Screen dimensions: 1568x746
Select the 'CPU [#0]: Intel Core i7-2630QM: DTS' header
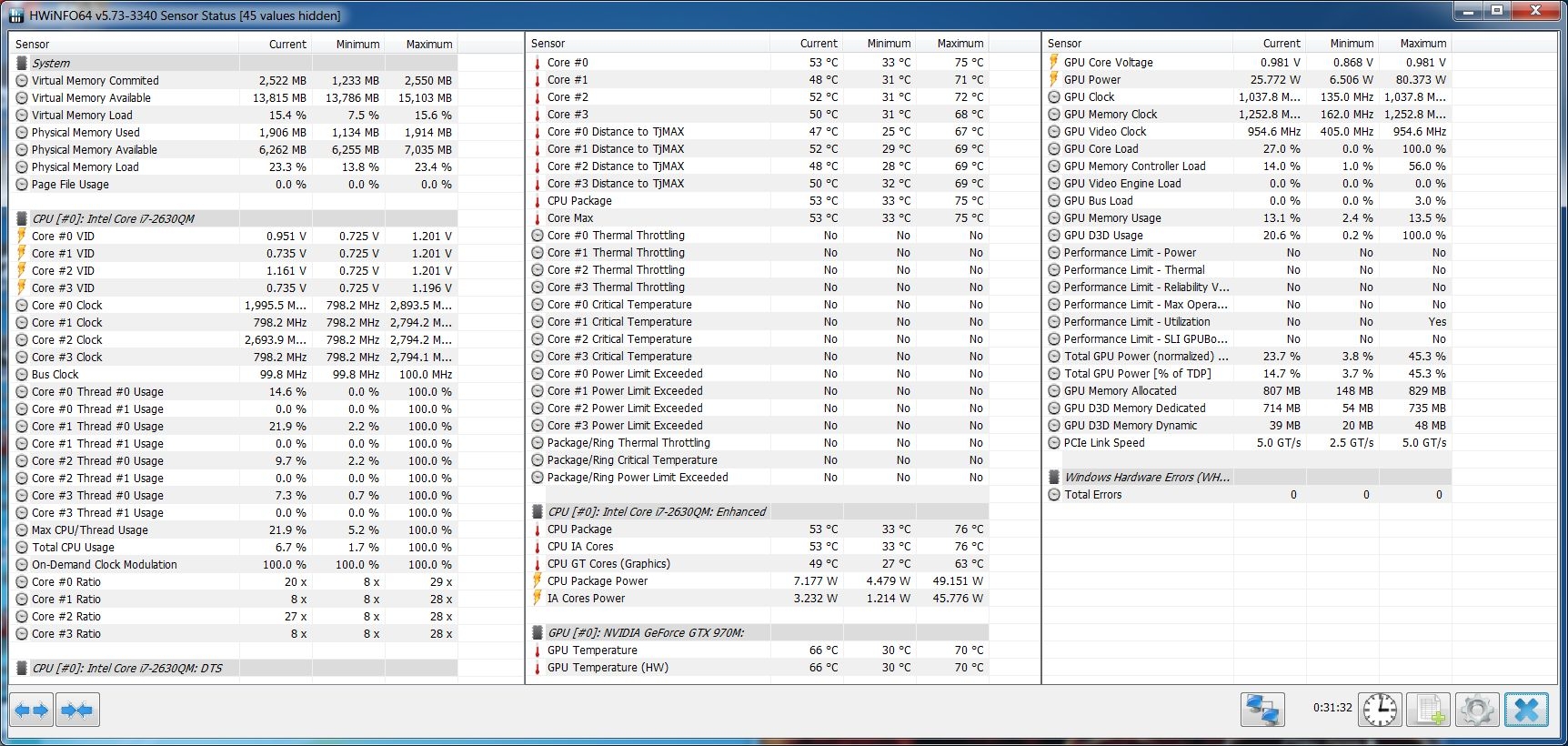[235, 668]
